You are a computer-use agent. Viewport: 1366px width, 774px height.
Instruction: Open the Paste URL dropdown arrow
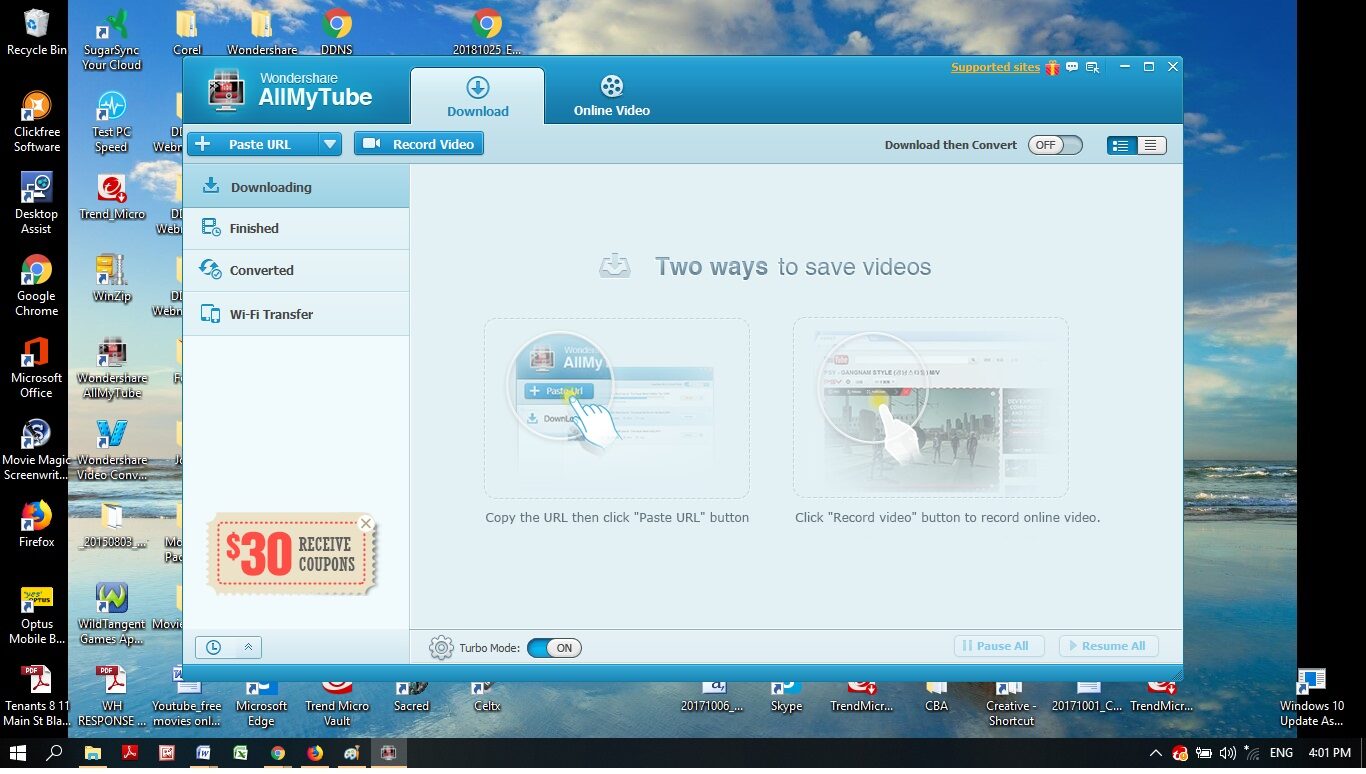330,144
